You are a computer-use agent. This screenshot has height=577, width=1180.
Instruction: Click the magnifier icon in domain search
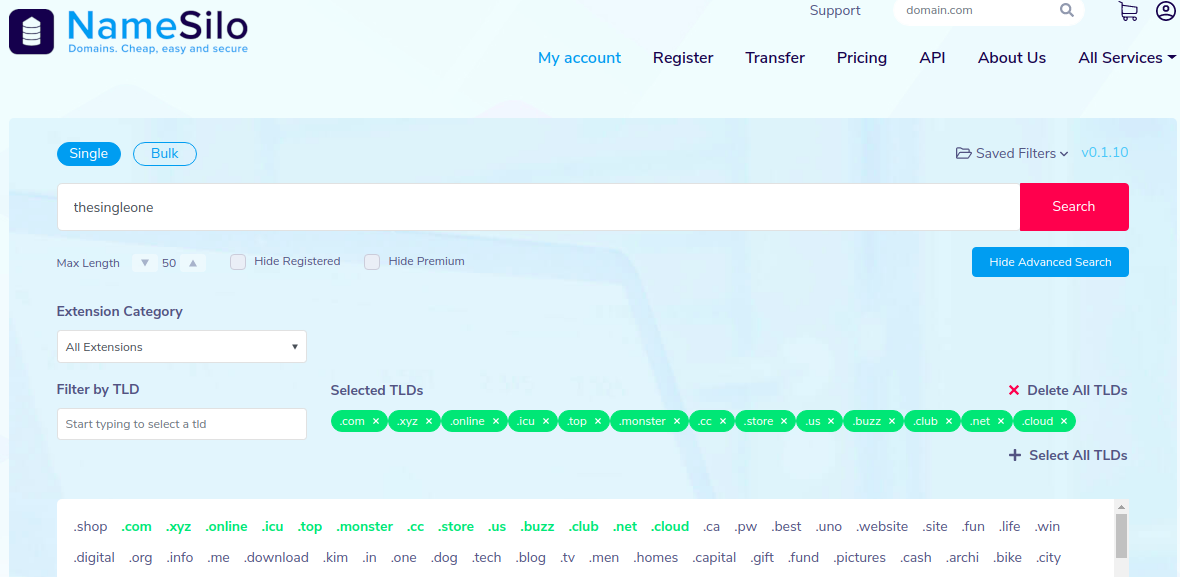1067,11
